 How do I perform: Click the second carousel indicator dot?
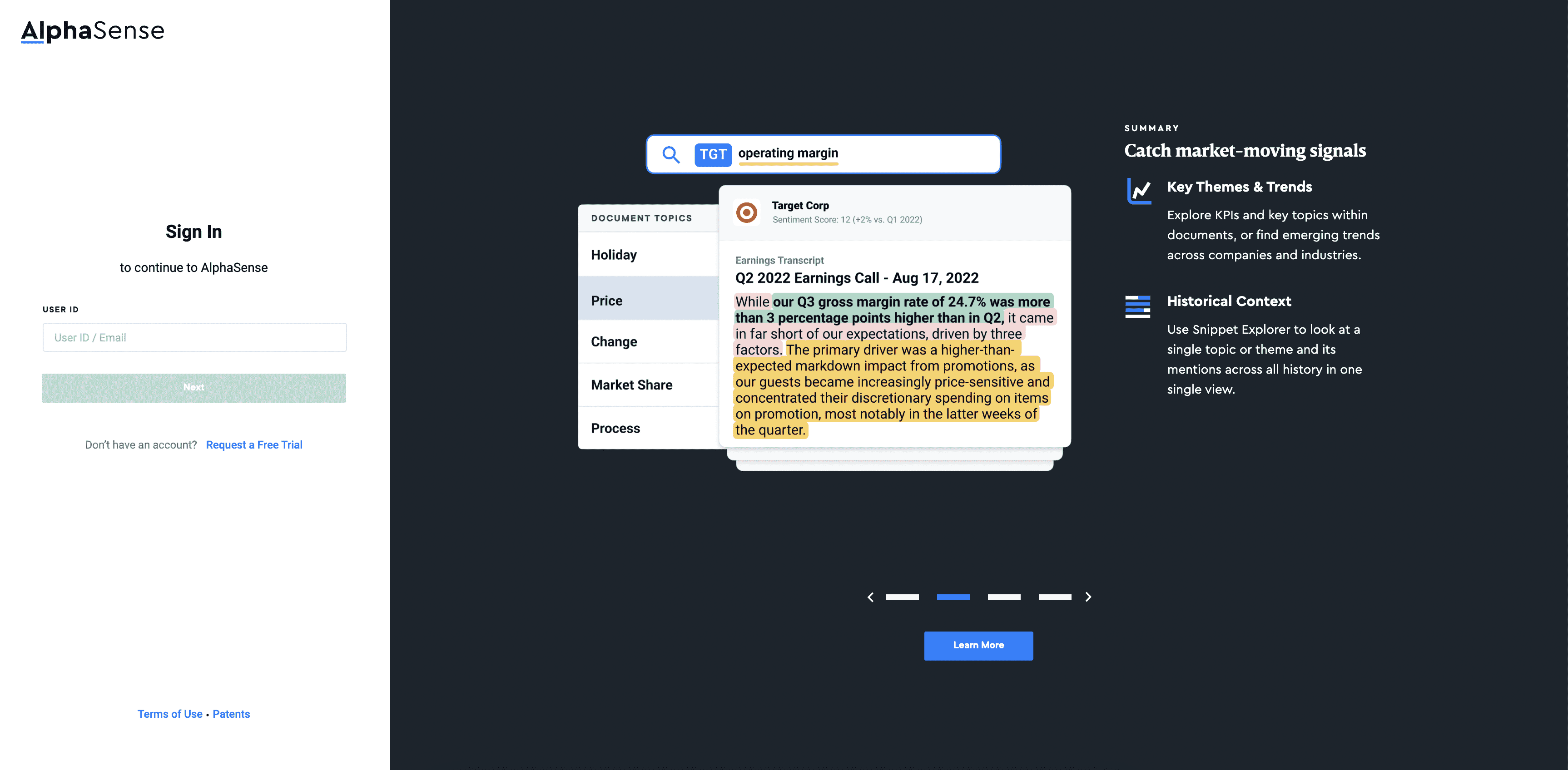click(x=953, y=596)
